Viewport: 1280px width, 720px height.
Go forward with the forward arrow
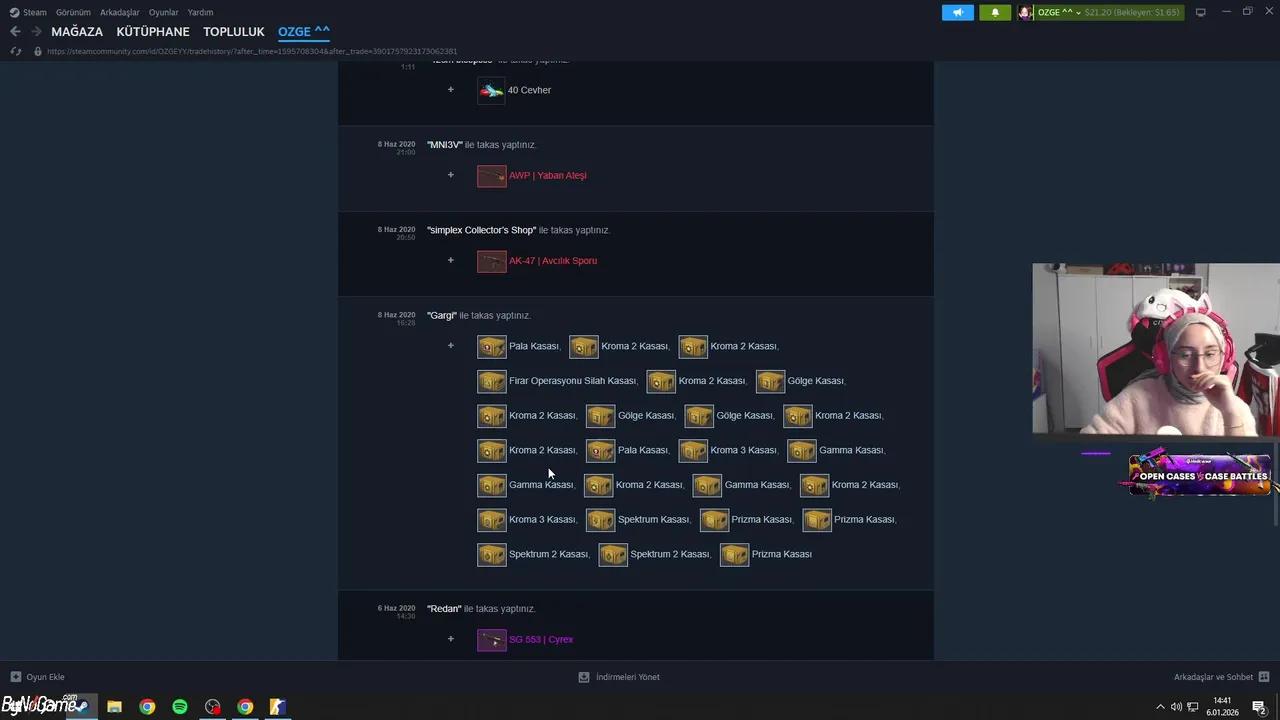(36, 32)
